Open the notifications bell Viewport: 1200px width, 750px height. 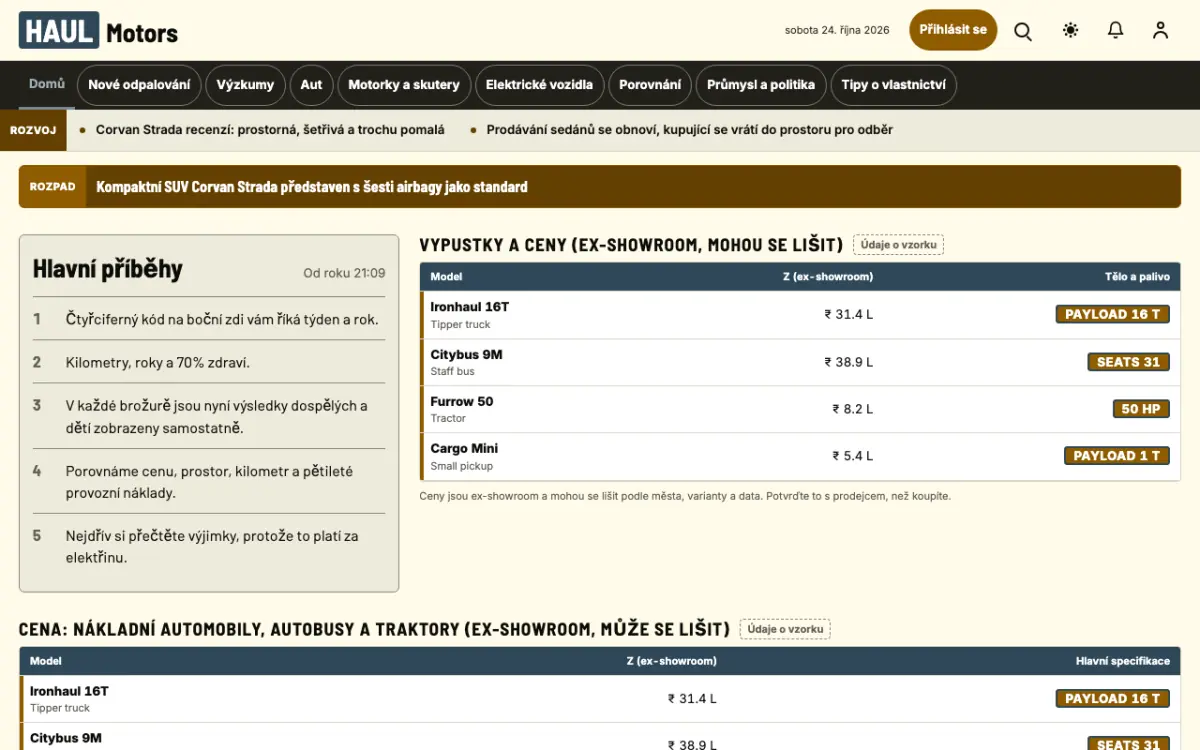[1116, 30]
